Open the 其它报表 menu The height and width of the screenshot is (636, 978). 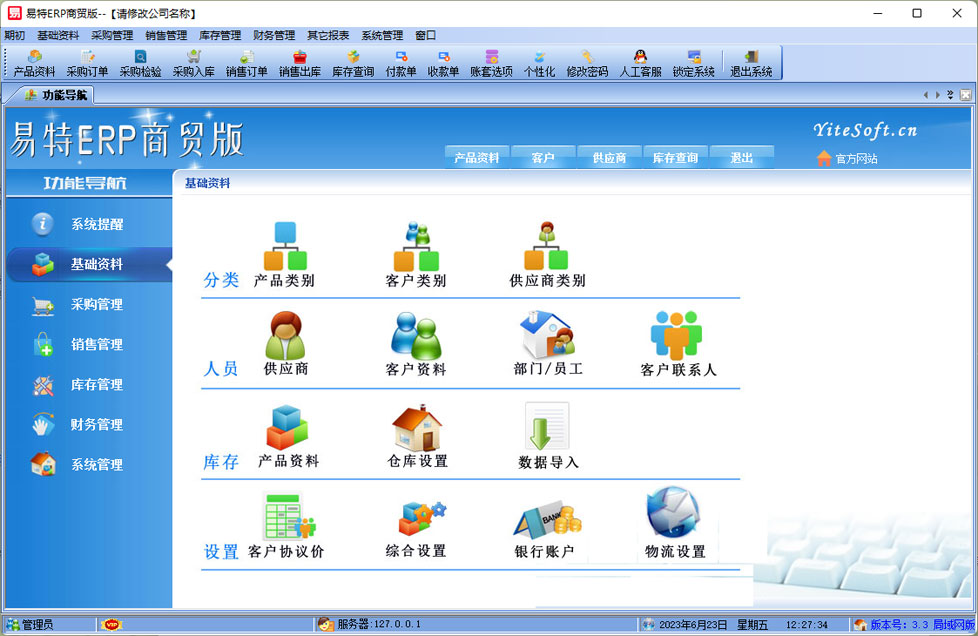pyautogui.click(x=328, y=35)
